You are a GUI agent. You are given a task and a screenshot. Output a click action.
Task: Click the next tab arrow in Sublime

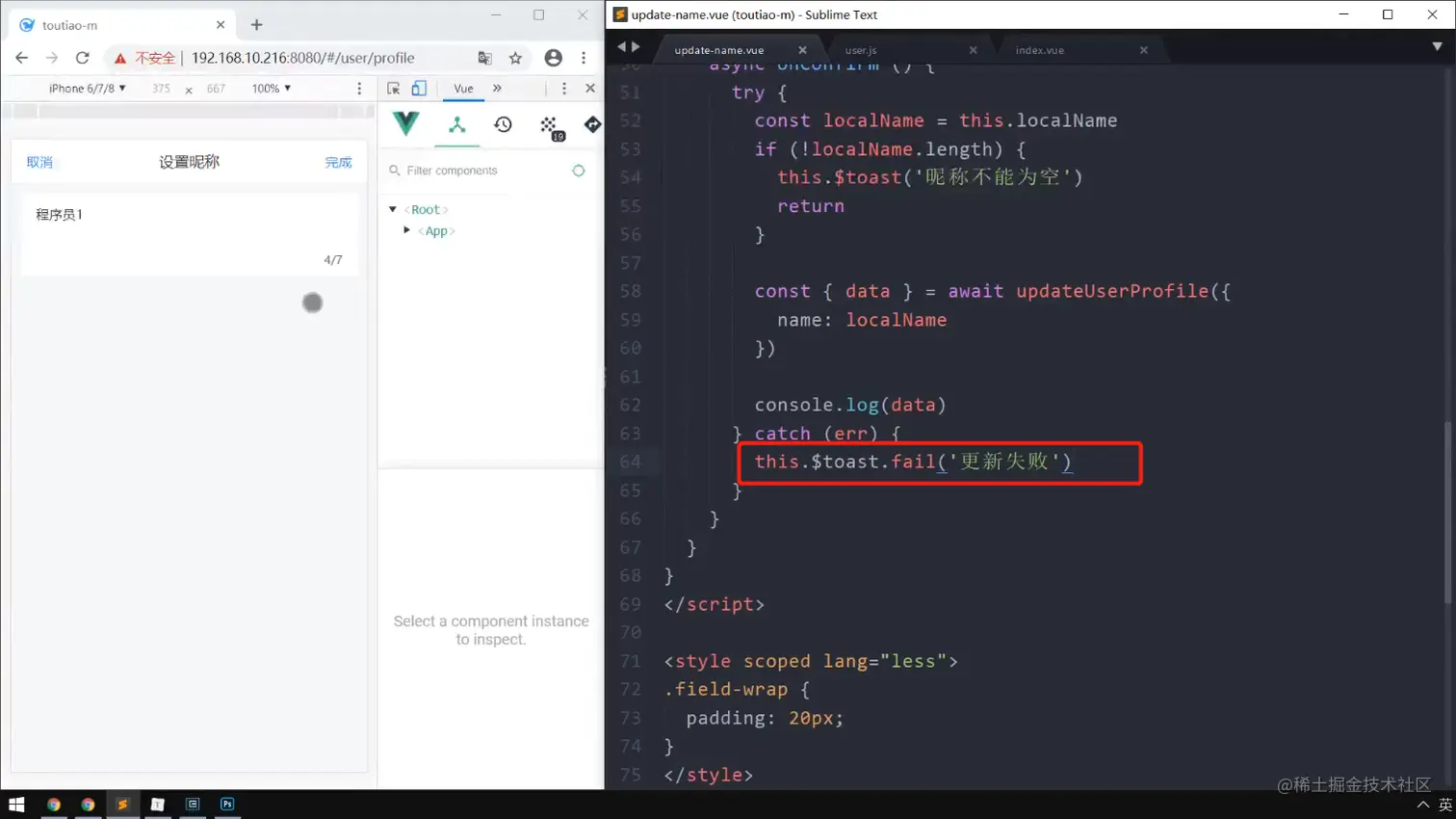[x=636, y=46]
